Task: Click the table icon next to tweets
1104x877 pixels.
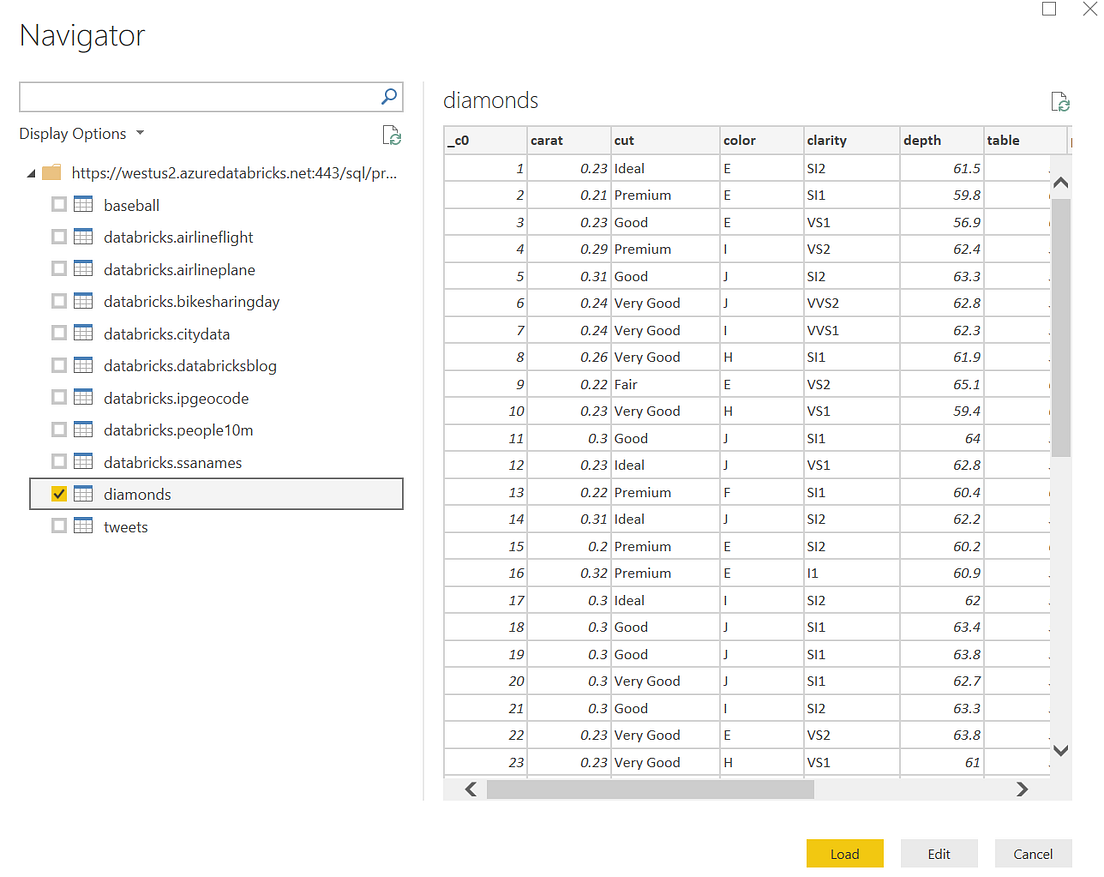Action: pos(81,526)
